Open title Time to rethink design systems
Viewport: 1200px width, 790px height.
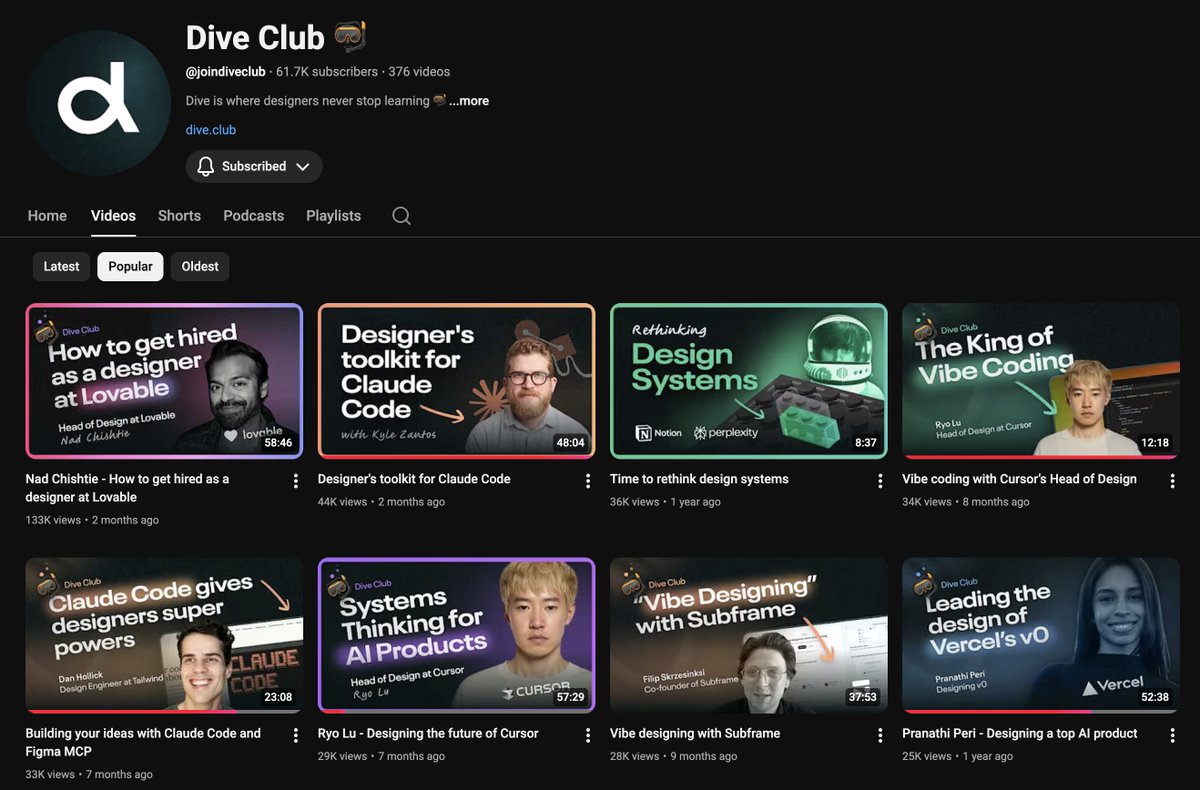[x=699, y=479]
